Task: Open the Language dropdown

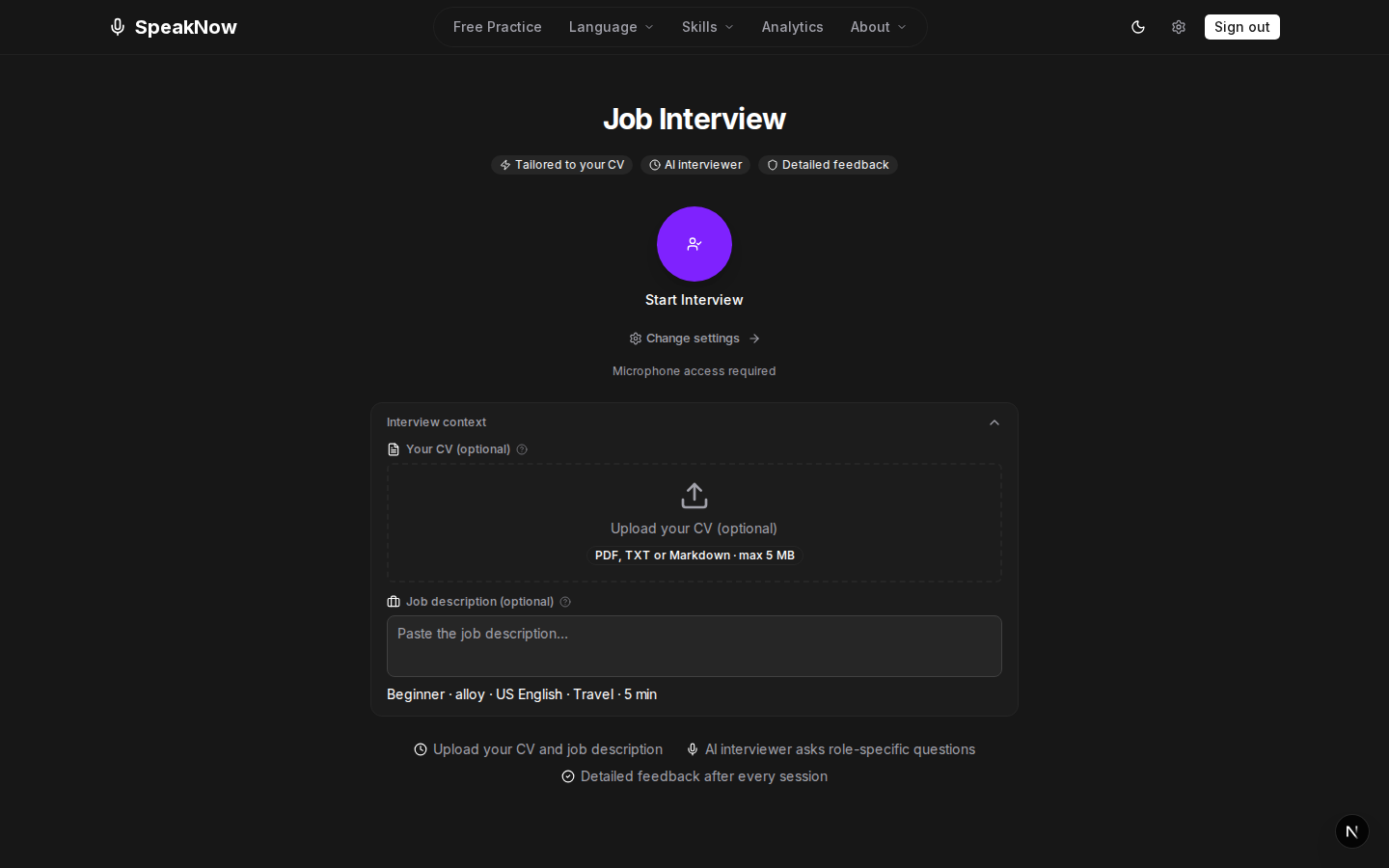Action: (x=611, y=27)
